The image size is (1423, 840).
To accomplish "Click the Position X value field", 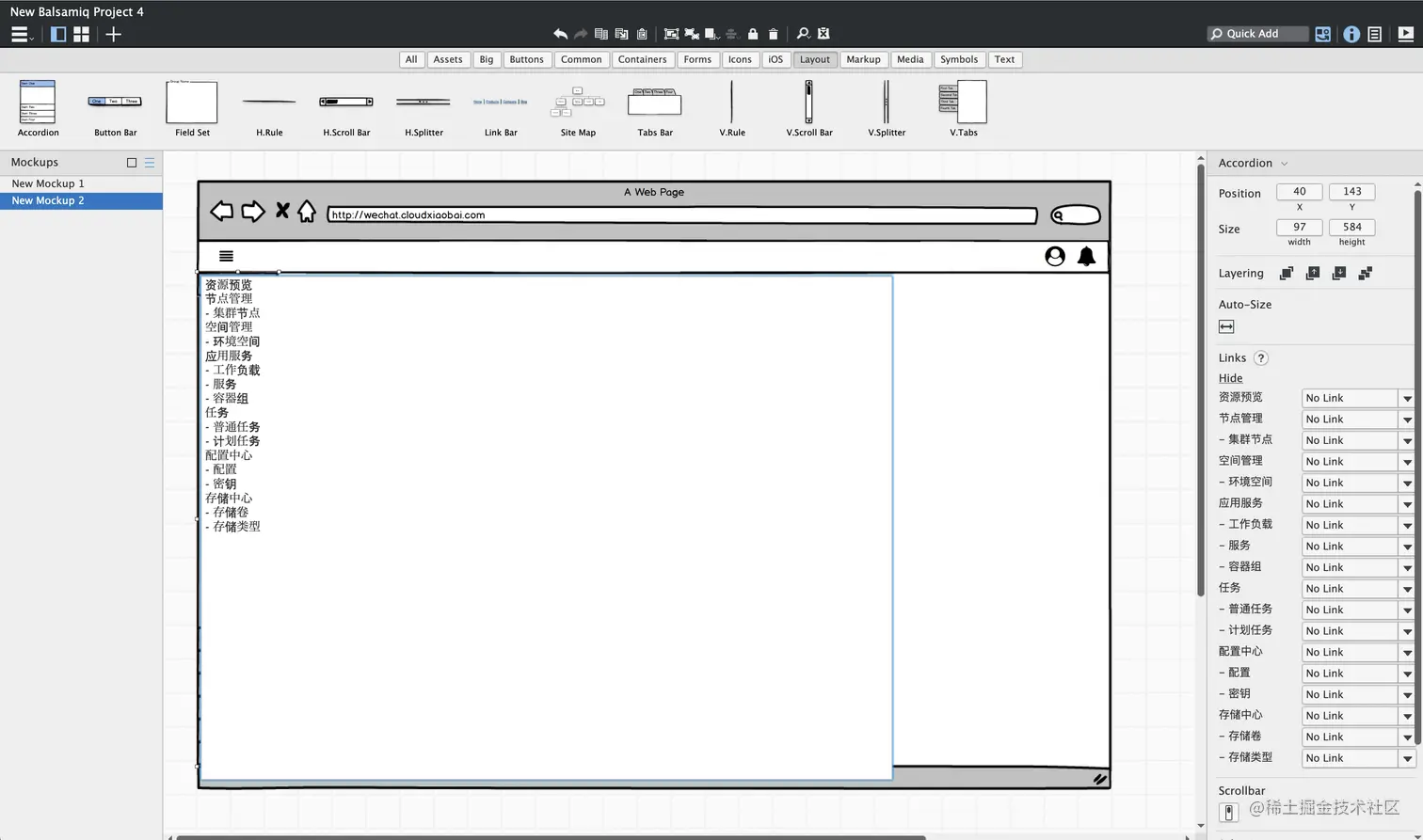I will 1299,191.
